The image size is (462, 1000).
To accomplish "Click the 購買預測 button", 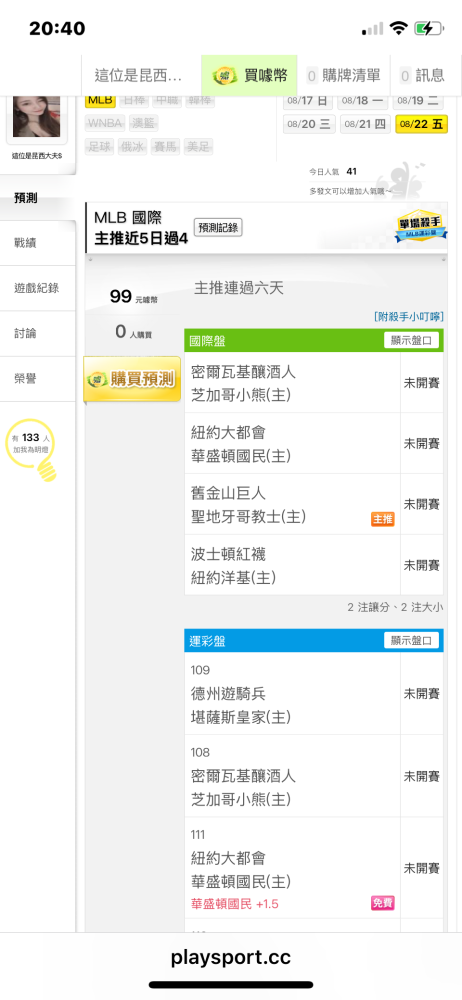I will pyautogui.click(x=132, y=379).
